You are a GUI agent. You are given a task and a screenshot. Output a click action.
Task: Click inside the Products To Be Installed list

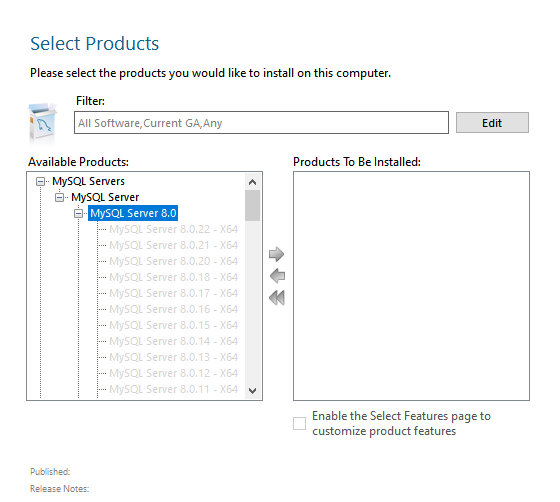coord(411,286)
